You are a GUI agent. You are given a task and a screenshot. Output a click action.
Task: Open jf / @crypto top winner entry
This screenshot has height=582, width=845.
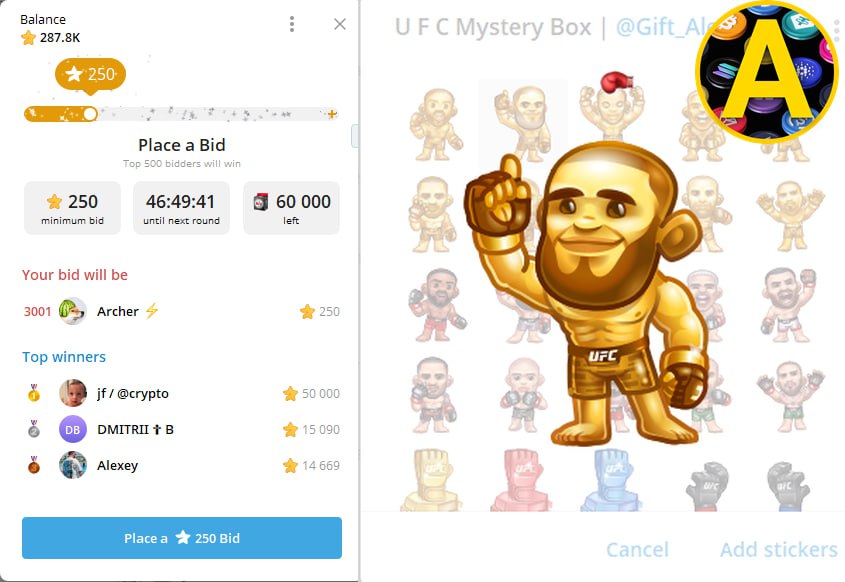(182, 393)
